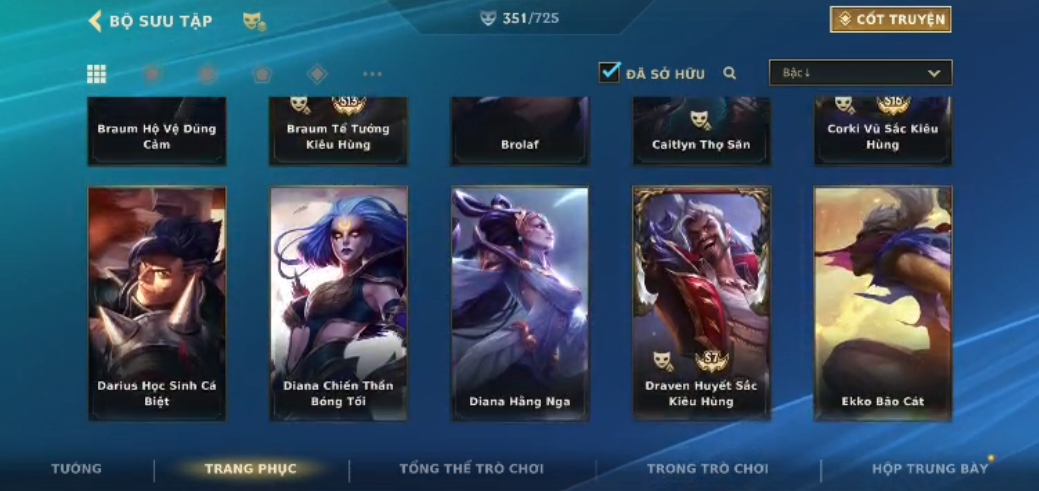Viewport: 1039px width, 491px height.
Task: Open the Hộp Trưng Bày tab
Action: (x=930, y=468)
